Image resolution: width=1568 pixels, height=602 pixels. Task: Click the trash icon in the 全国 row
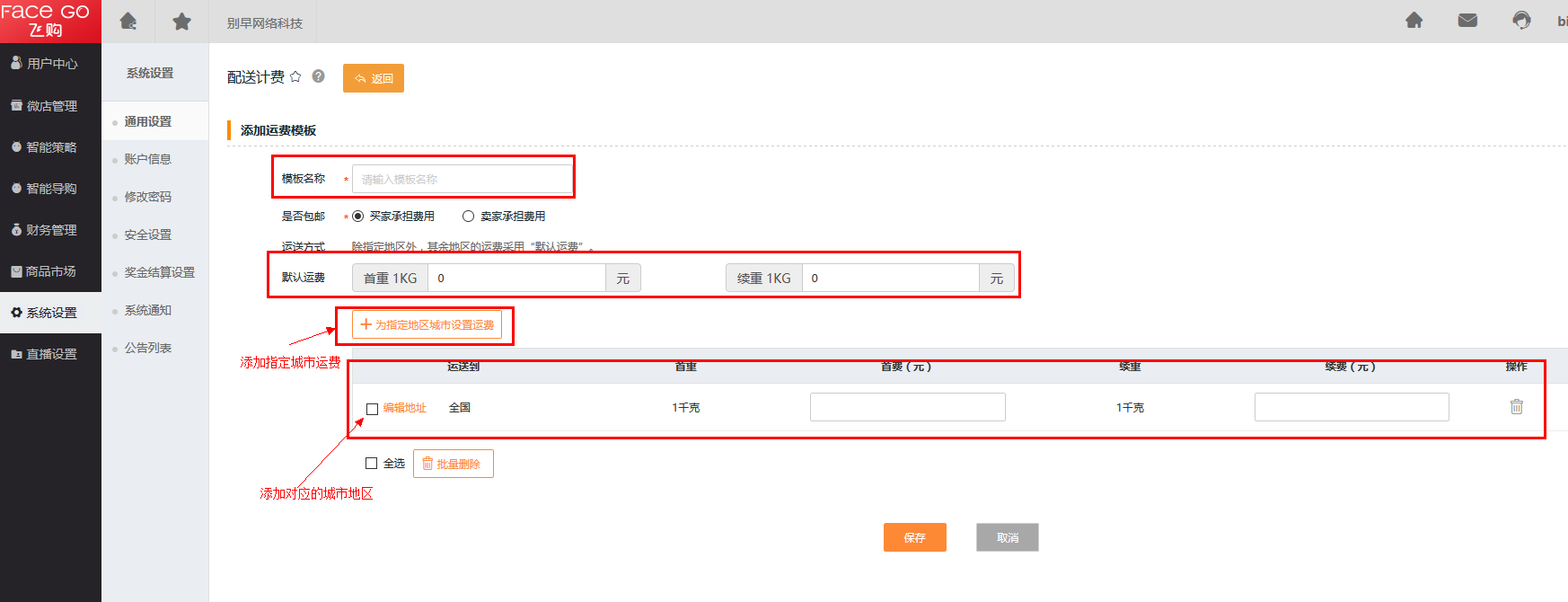click(x=1516, y=407)
